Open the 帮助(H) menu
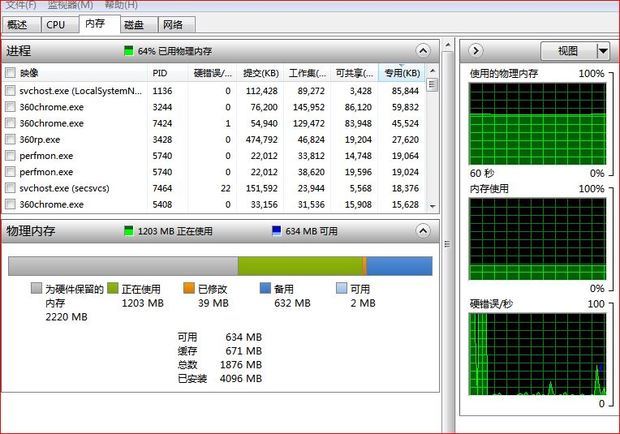This screenshot has height=434, width=620. click(121, 5)
